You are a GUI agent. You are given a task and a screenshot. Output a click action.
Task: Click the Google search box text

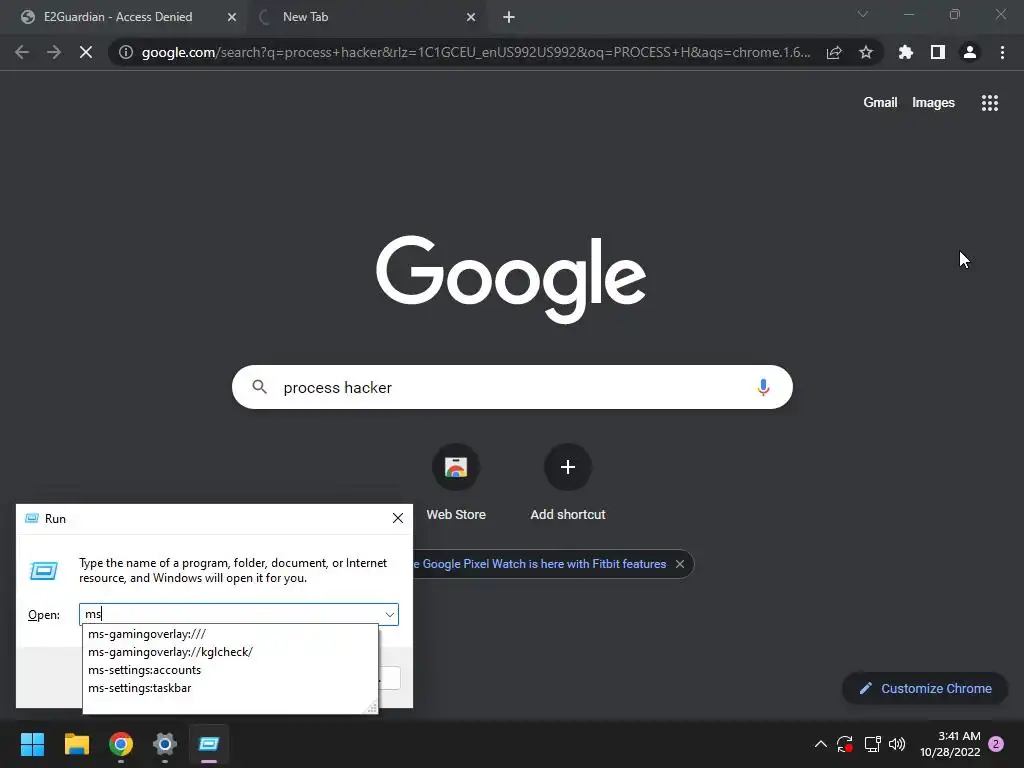pyautogui.click(x=337, y=387)
